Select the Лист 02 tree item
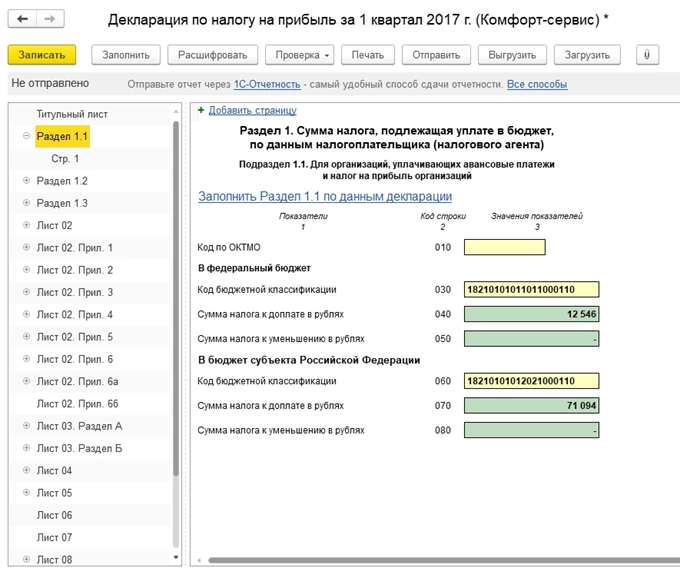 click(54, 225)
